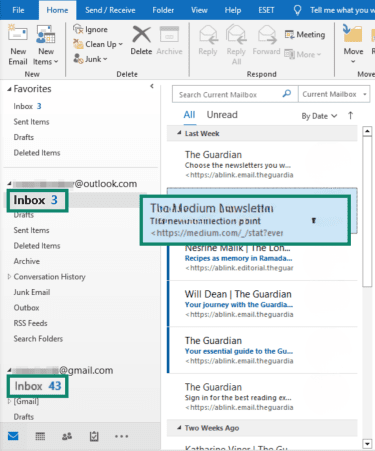
Task: Open the ESET ribbon tab
Action: tap(266, 10)
